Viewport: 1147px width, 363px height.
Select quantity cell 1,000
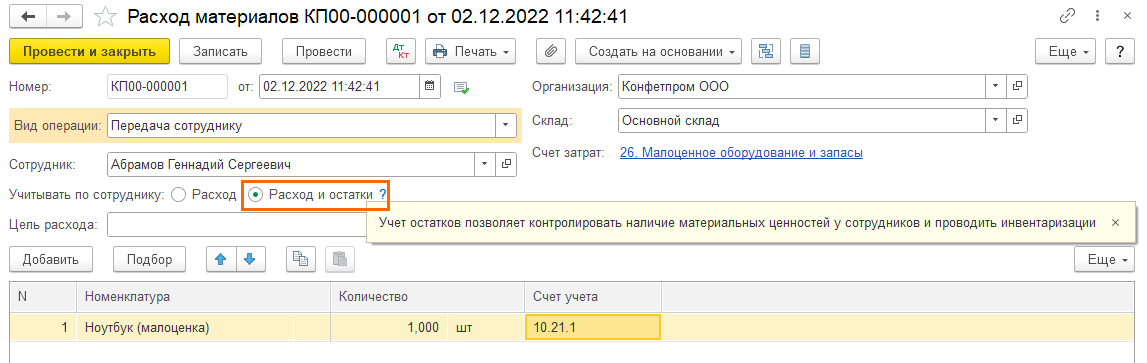[388, 327]
